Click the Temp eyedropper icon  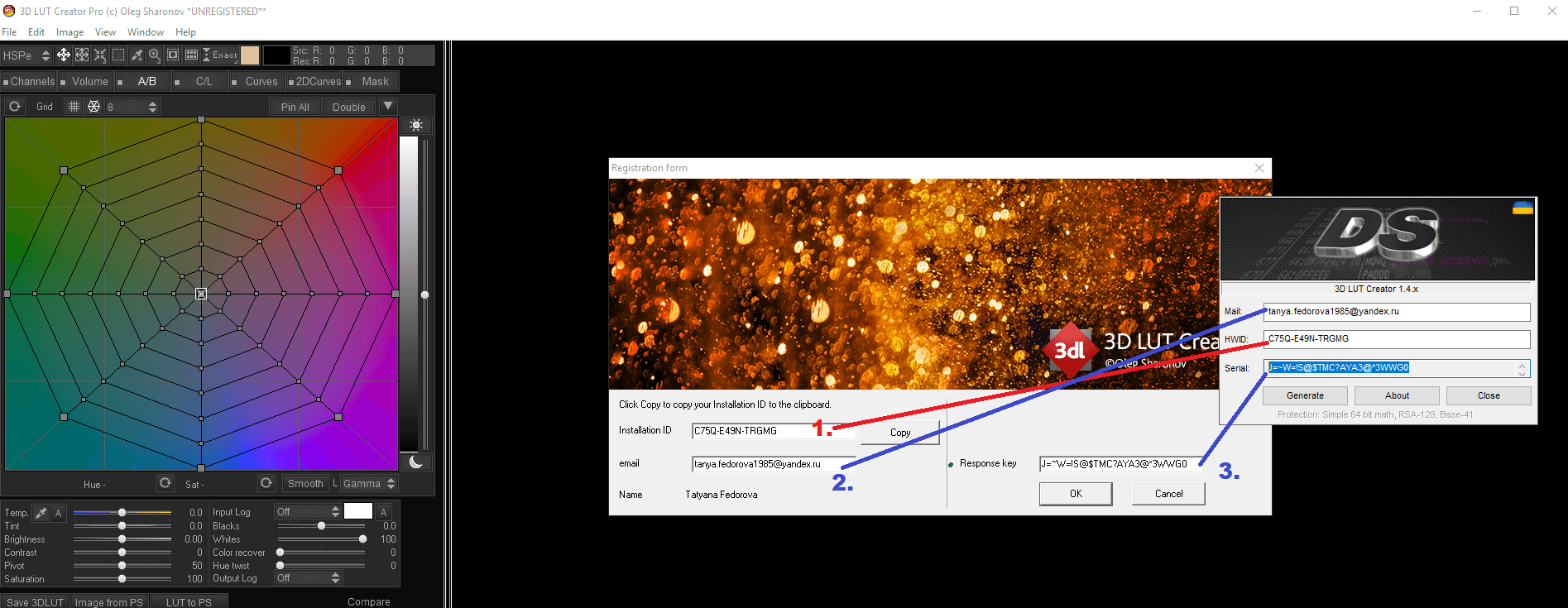coord(41,513)
